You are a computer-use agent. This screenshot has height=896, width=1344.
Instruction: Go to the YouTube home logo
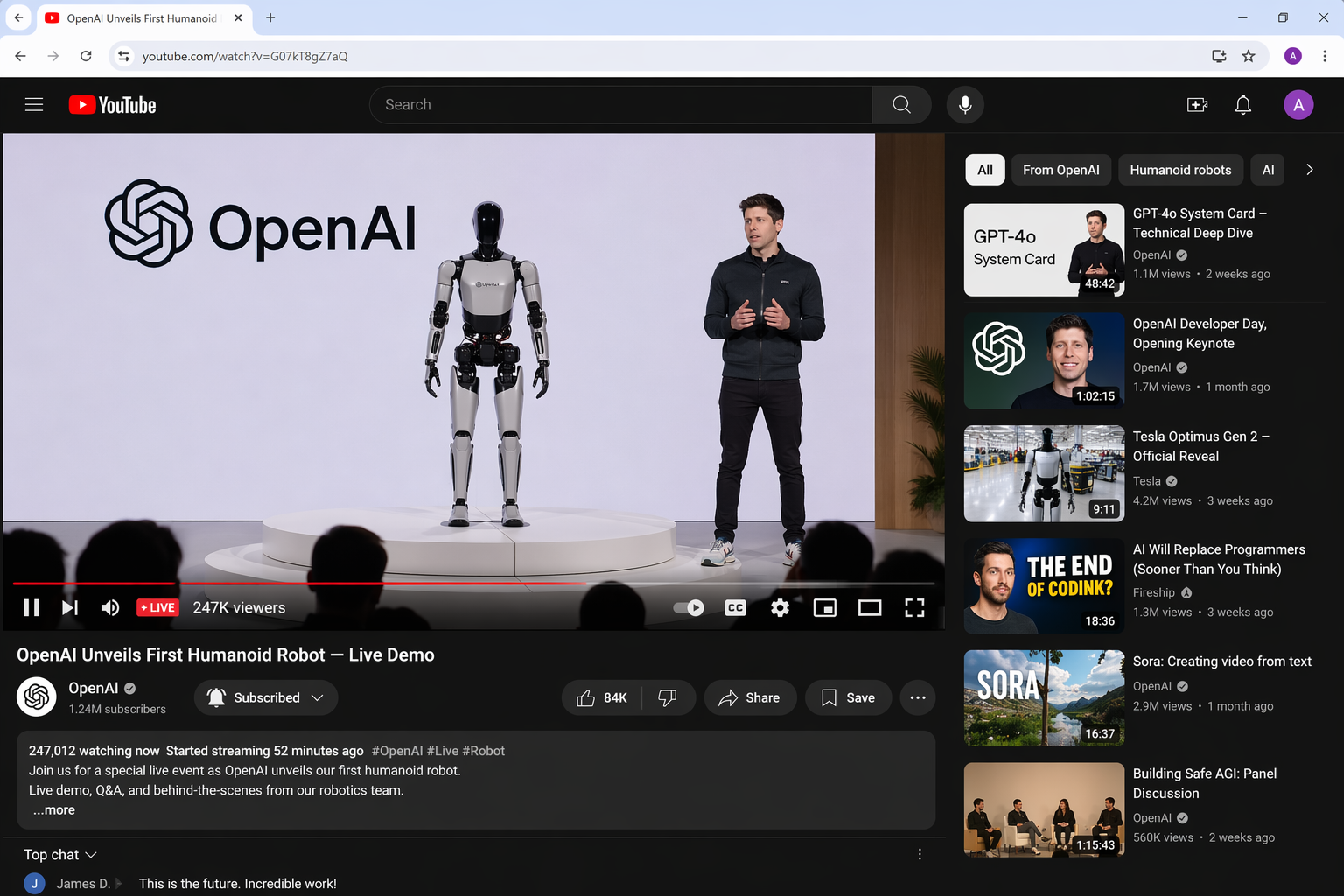[113, 105]
